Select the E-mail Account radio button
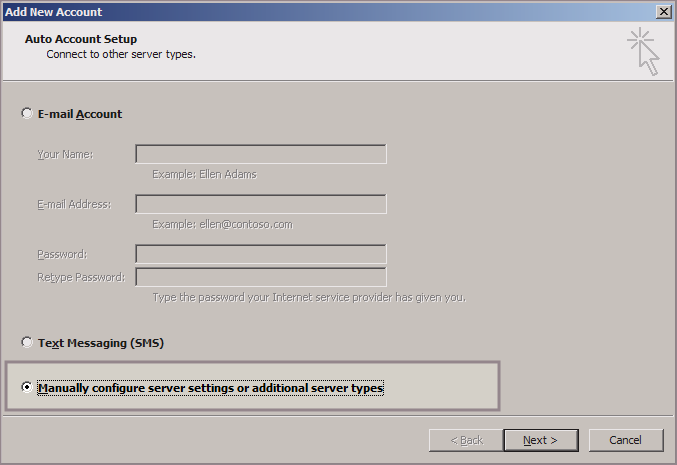 point(27,114)
